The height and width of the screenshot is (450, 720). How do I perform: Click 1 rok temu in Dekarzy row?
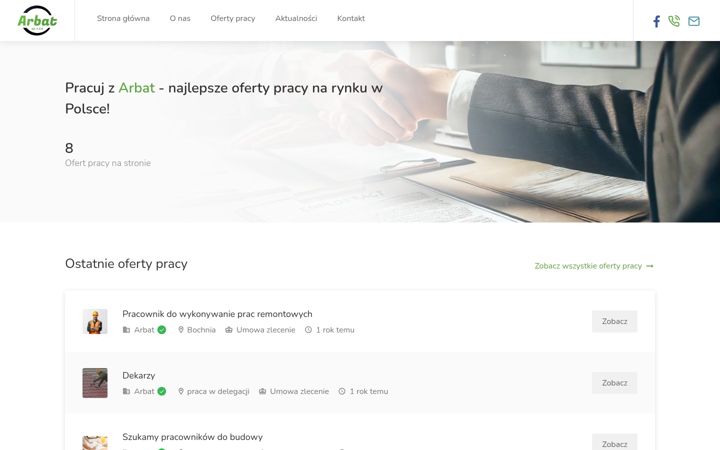pyautogui.click(x=369, y=392)
